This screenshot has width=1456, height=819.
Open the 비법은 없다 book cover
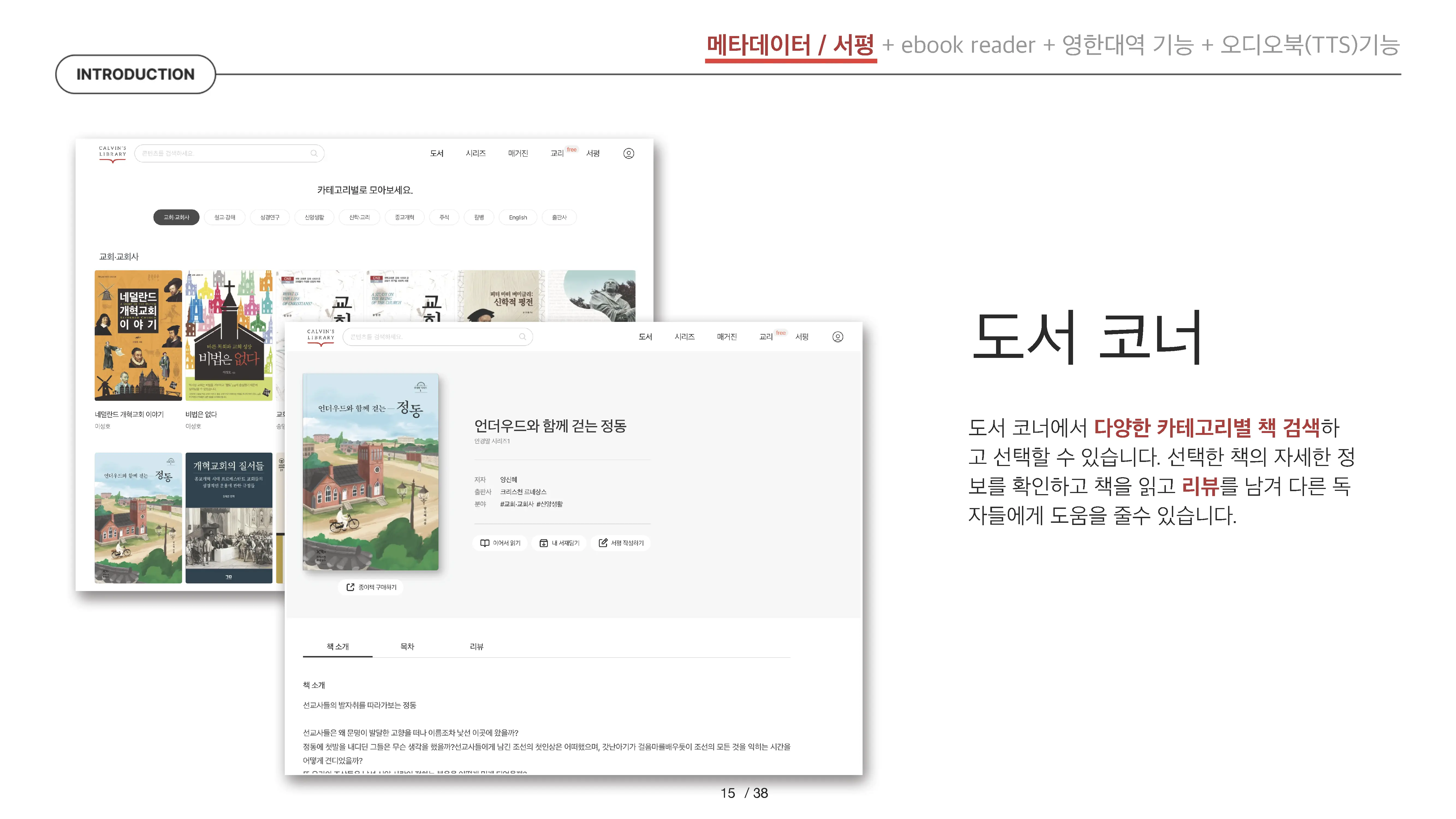tap(229, 335)
